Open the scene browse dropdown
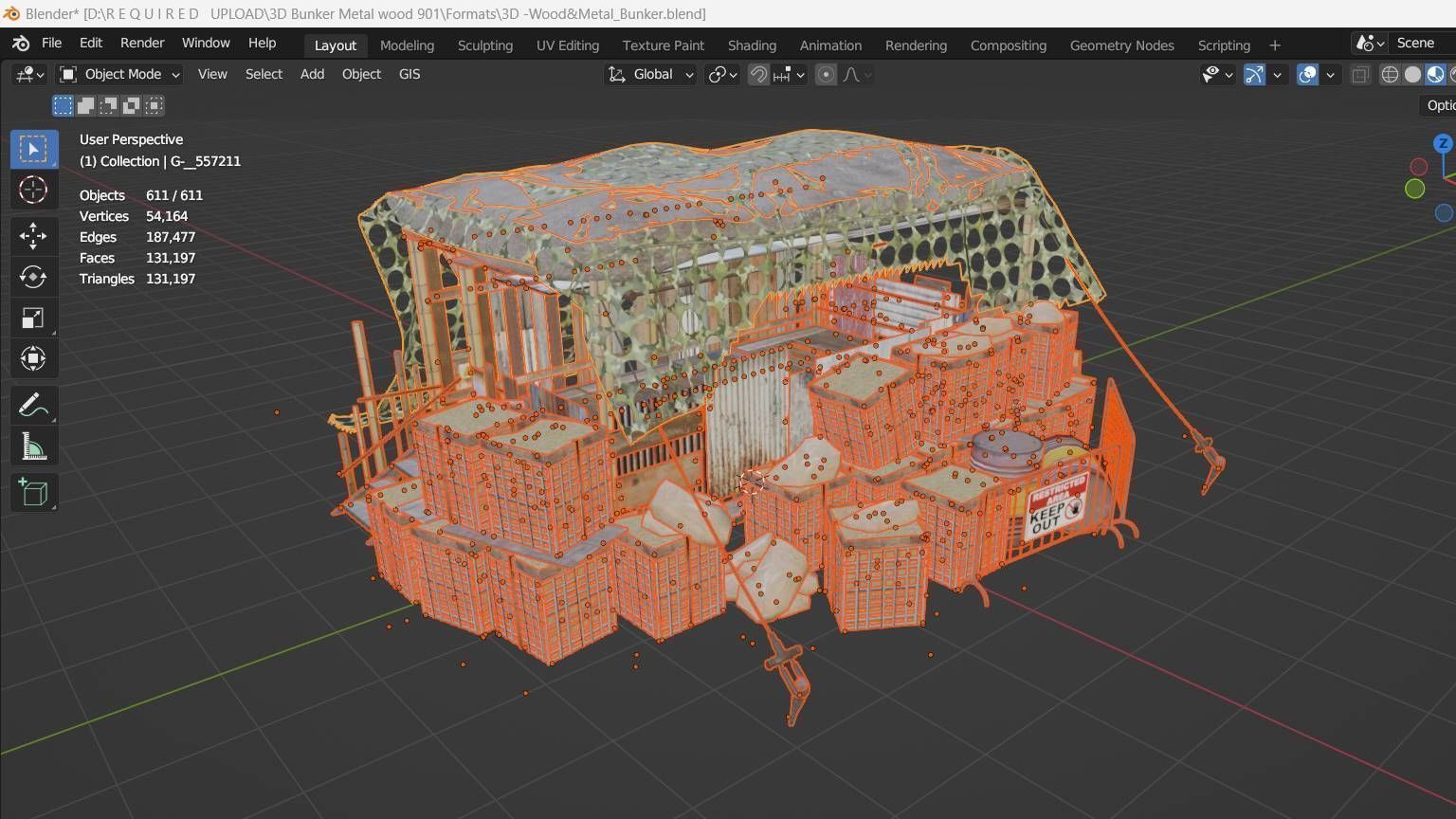 tap(1371, 43)
